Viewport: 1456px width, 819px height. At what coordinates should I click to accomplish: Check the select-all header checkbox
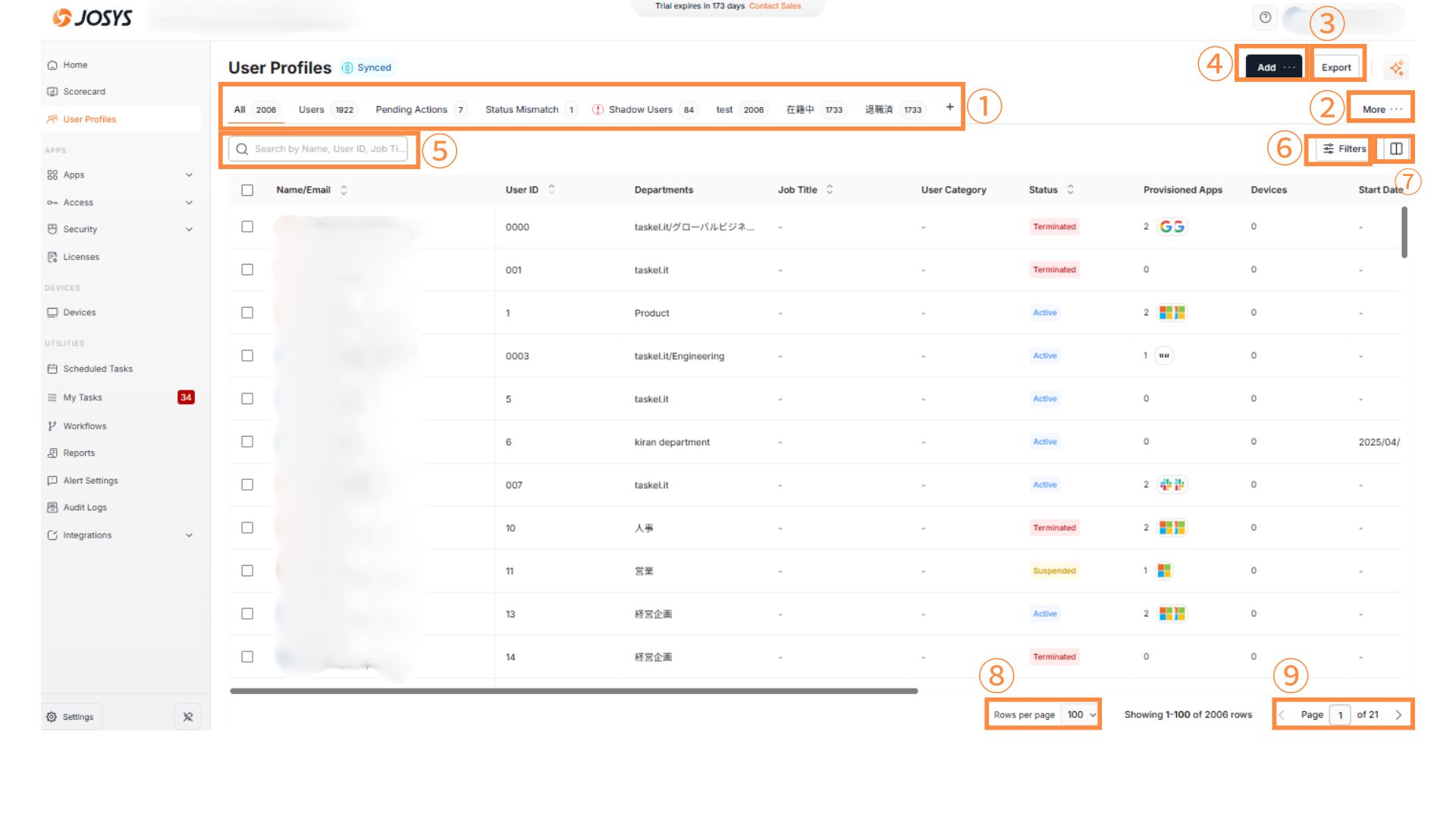click(x=247, y=190)
